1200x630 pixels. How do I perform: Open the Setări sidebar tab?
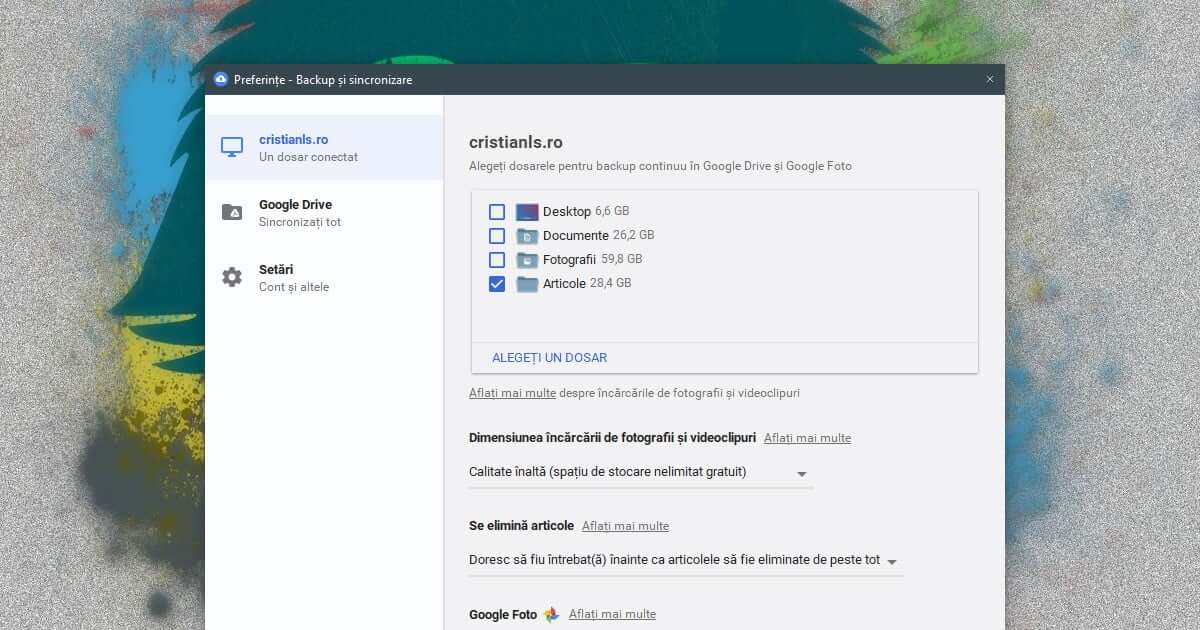tap(324, 278)
